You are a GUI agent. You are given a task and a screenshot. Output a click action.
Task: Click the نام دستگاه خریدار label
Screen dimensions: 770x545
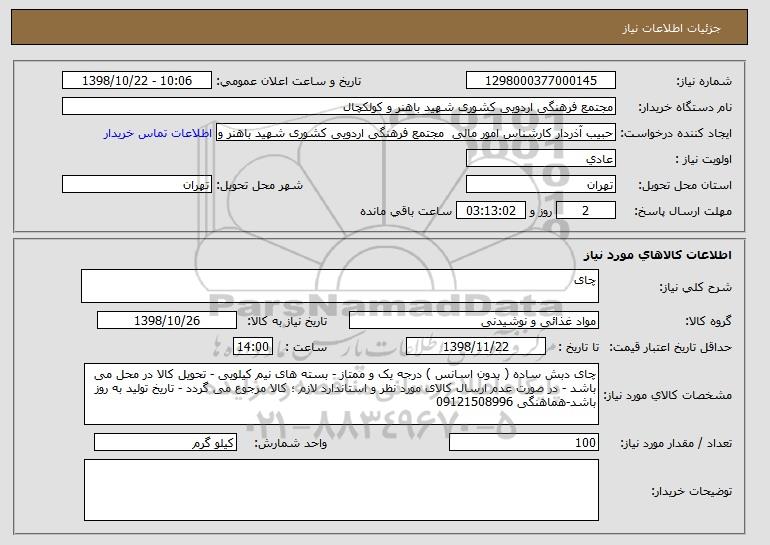pos(685,107)
